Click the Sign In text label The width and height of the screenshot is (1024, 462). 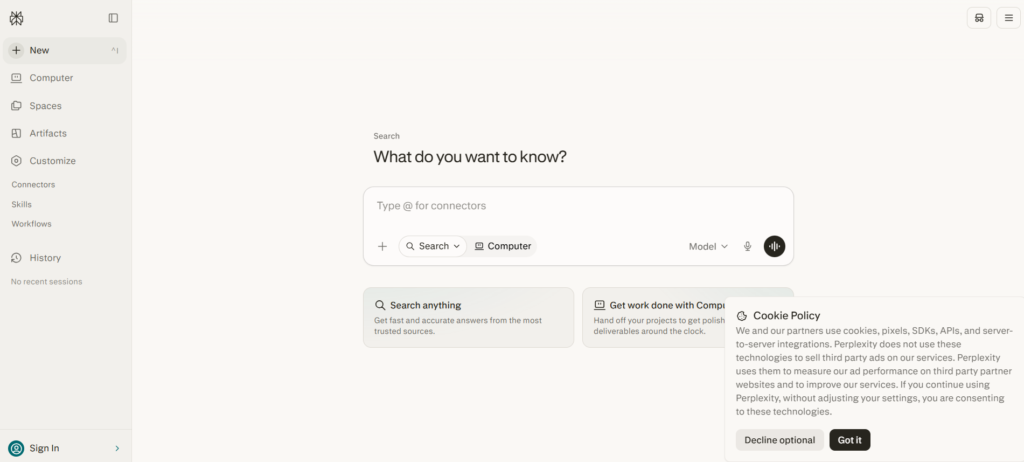click(44, 448)
